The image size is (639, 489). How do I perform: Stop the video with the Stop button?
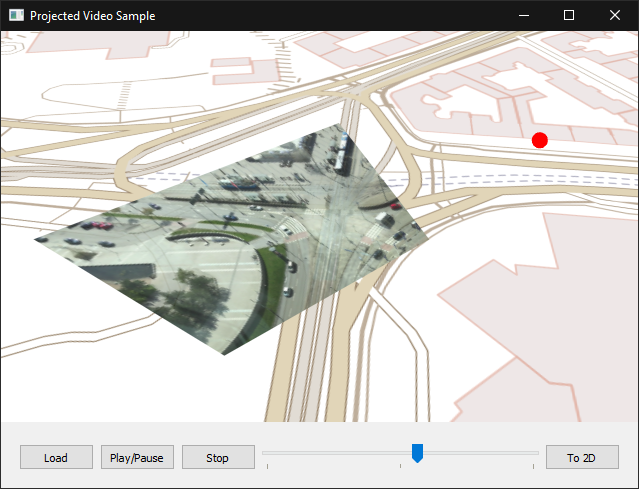(x=217, y=457)
